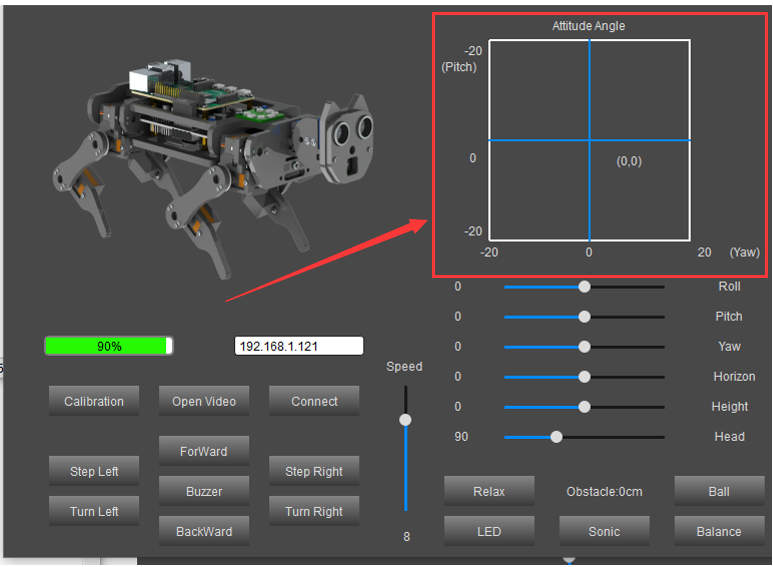Activate Sonic distance measurement

coord(604,531)
